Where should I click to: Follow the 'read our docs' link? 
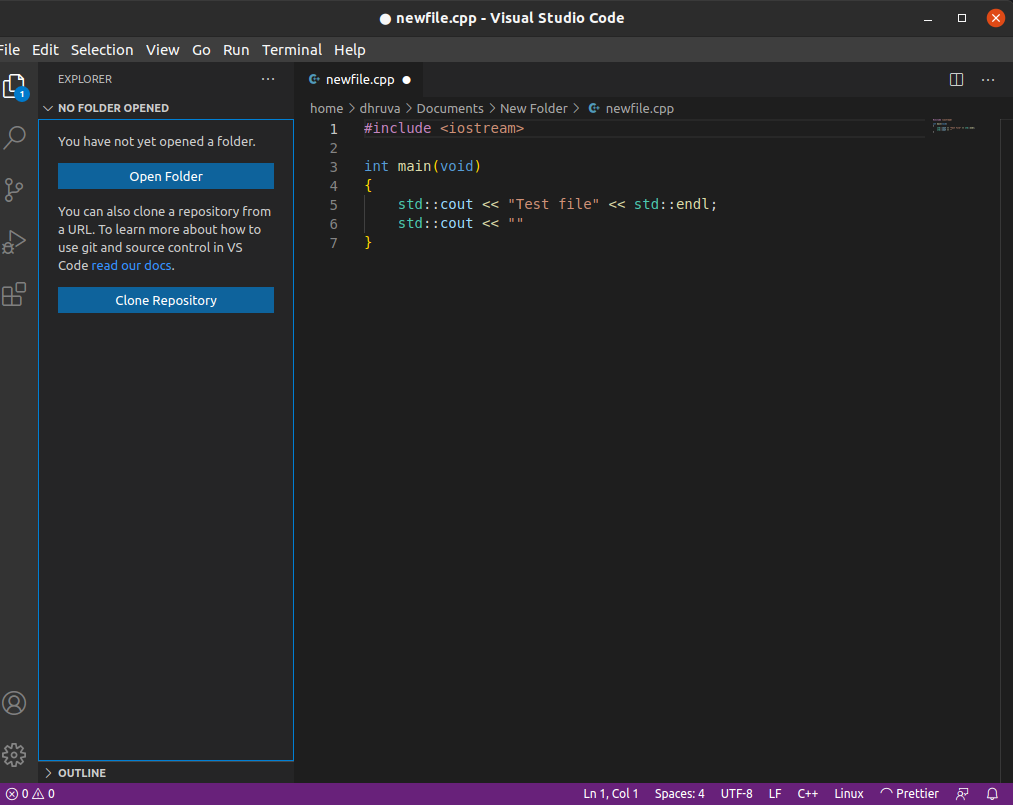coord(131,266)
